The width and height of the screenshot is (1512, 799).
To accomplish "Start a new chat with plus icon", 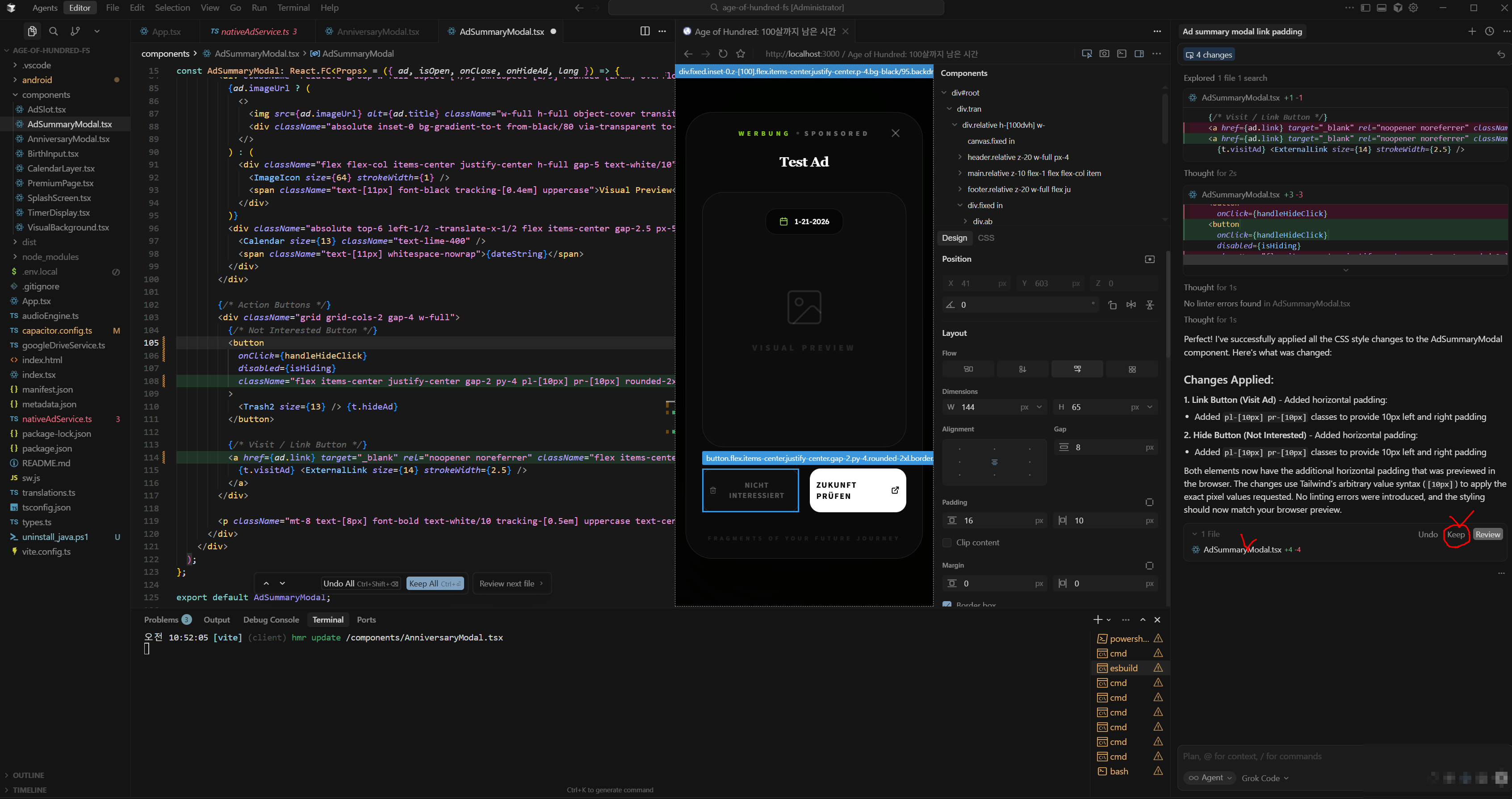I will tap(1471, 31).
